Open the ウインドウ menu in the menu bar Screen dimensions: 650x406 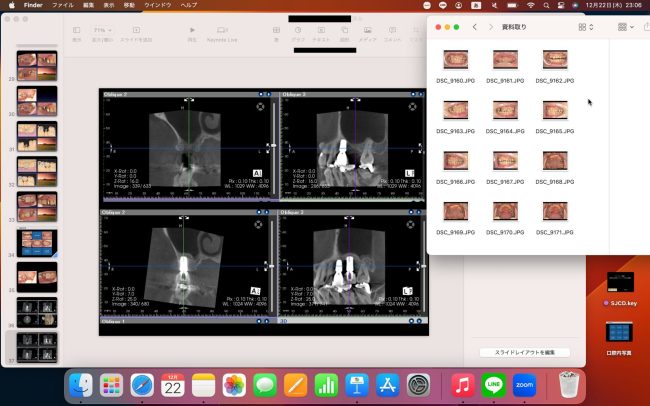click(157, 5)
